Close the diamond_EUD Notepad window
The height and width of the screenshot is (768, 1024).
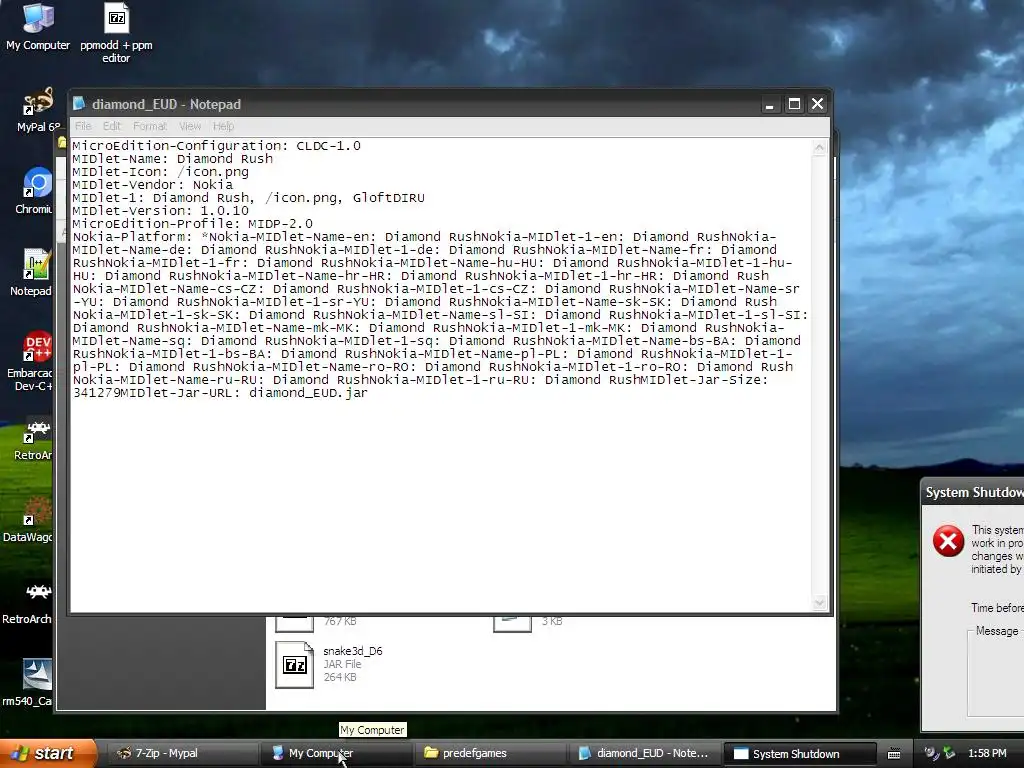coord(818,104)
